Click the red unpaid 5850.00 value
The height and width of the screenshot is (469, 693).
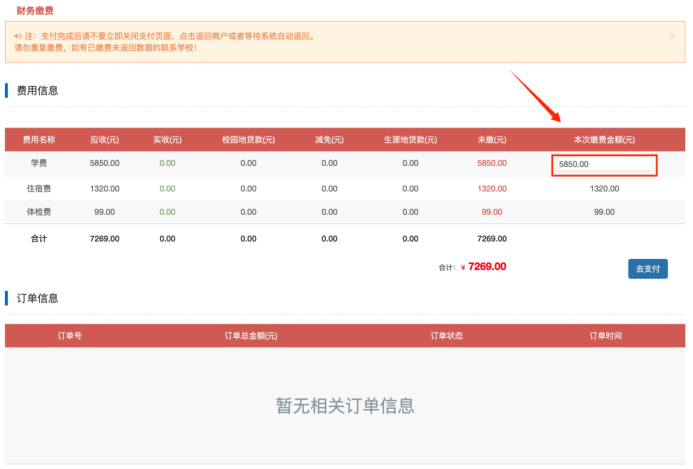492,163
